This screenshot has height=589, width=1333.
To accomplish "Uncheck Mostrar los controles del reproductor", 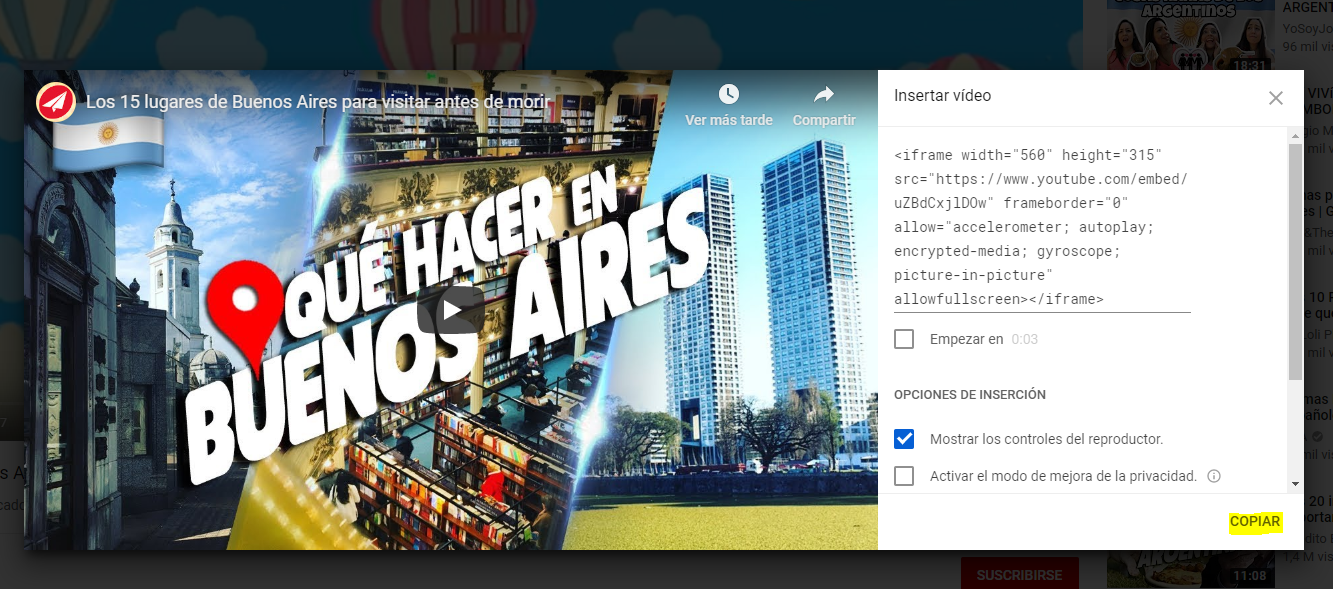I will click(x=904, y=439).
